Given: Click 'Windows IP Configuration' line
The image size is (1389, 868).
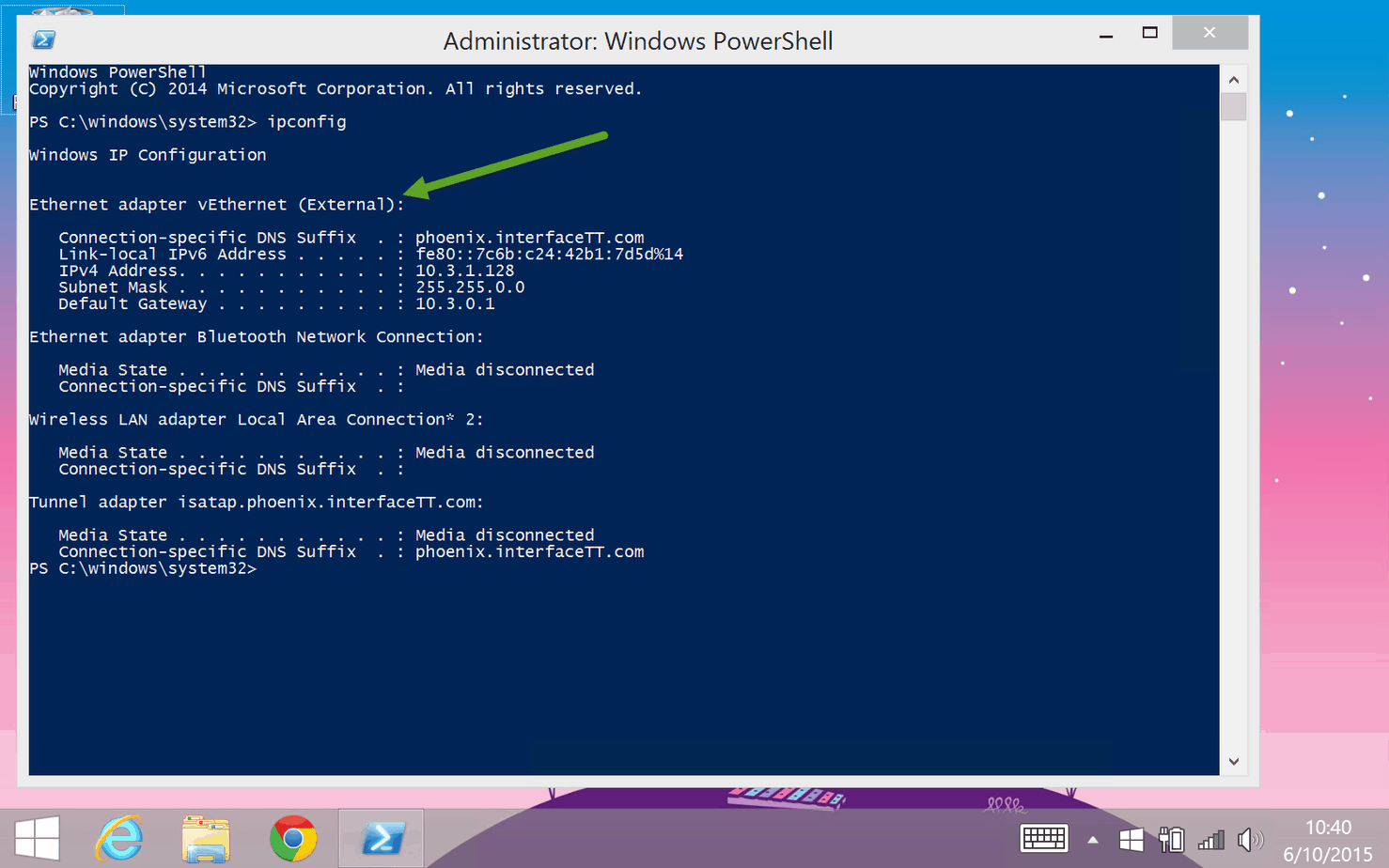Looking at the screenshot, I should (x=148, y=155).
